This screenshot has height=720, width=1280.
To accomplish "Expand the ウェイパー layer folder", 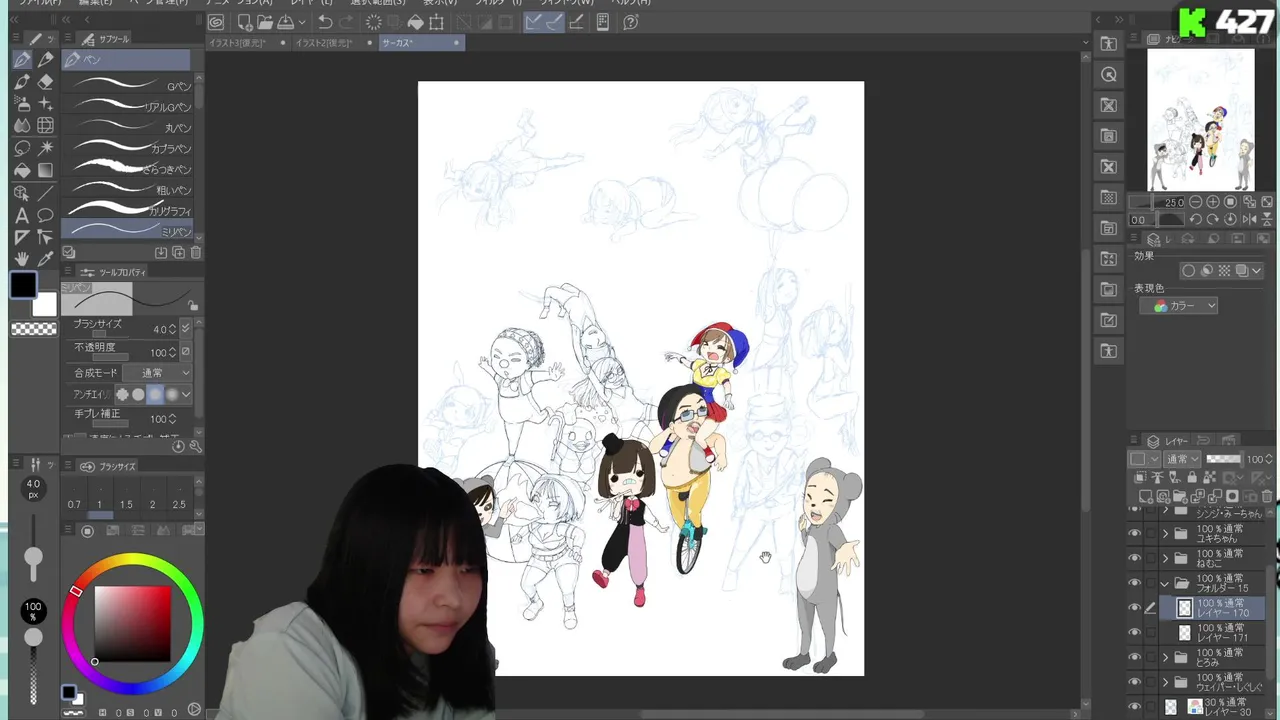I will [1165, 682].
